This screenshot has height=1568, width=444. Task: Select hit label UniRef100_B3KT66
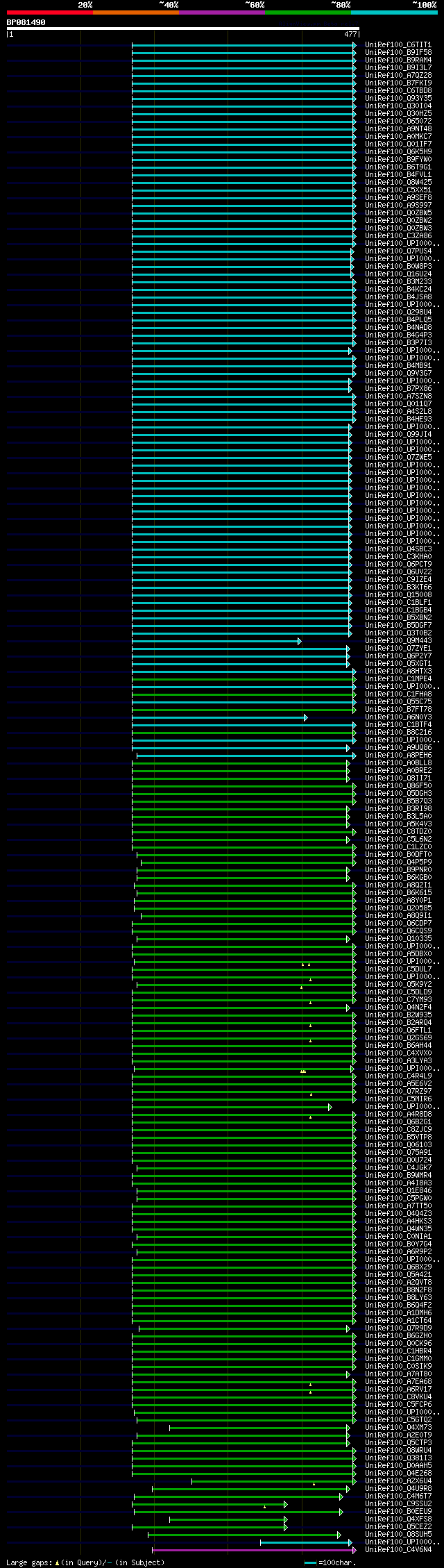(x=398, y=587)
